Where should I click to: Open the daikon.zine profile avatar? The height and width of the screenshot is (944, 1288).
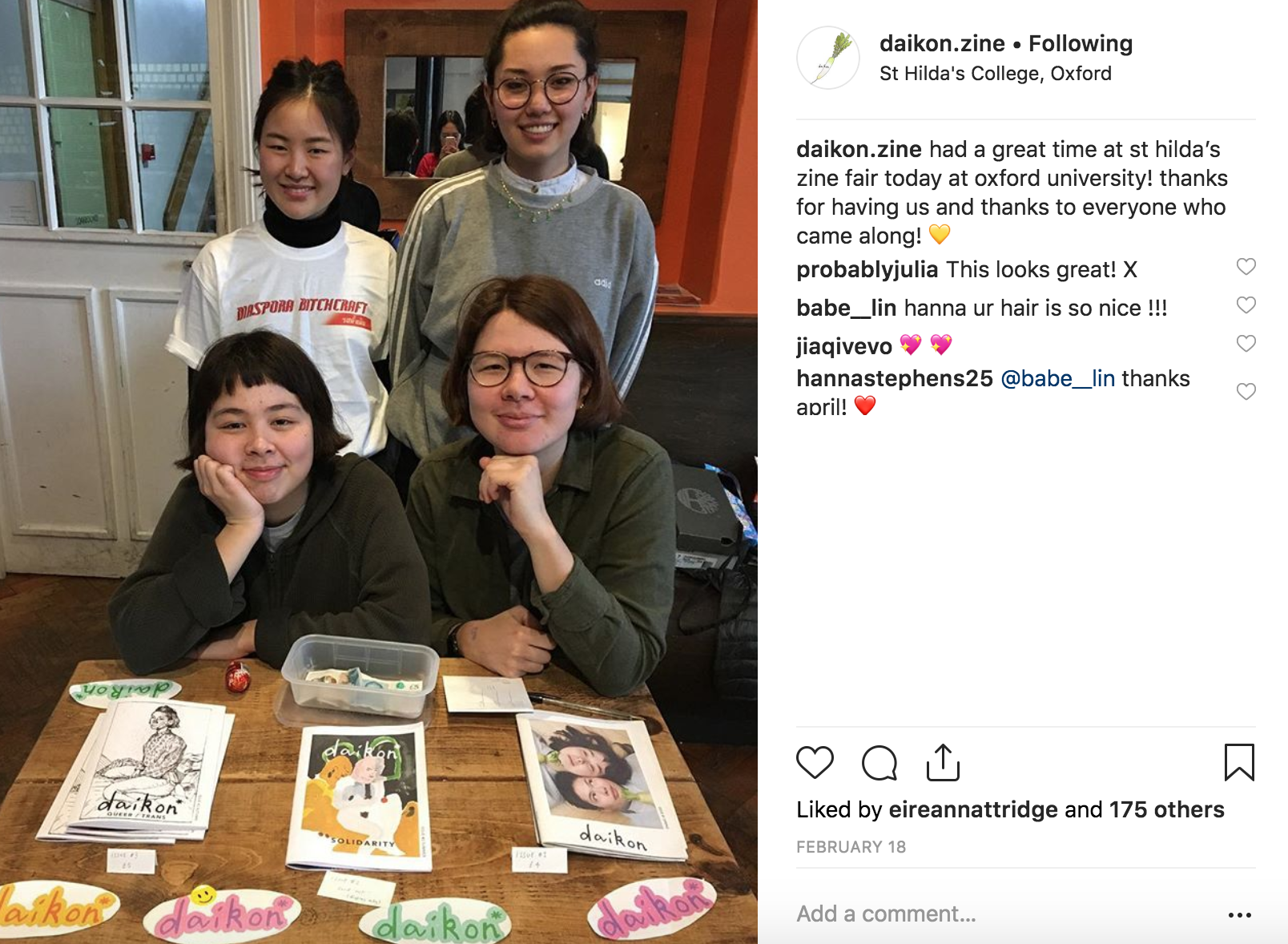pyautogui.click(x=828, y=58)
